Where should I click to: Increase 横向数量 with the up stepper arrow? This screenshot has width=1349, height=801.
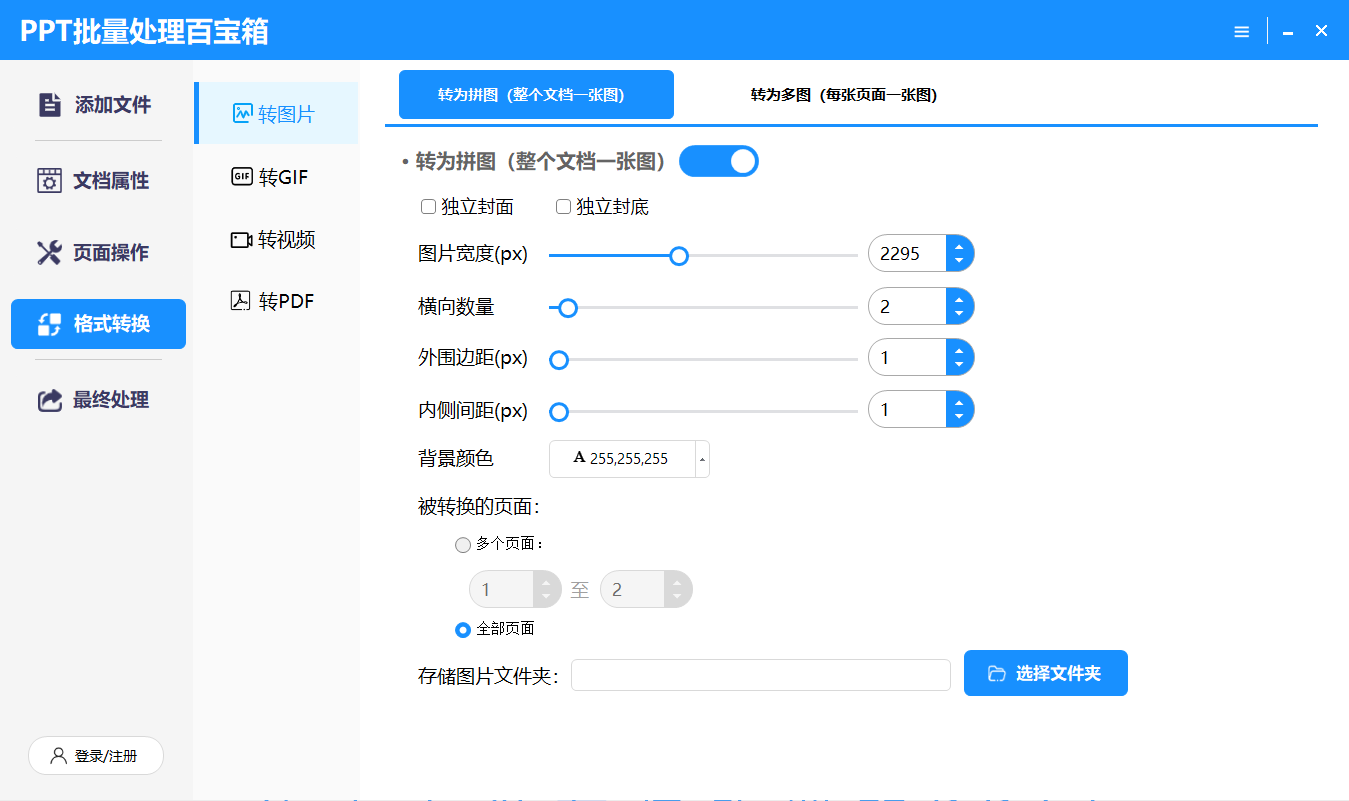click(959, 299)
